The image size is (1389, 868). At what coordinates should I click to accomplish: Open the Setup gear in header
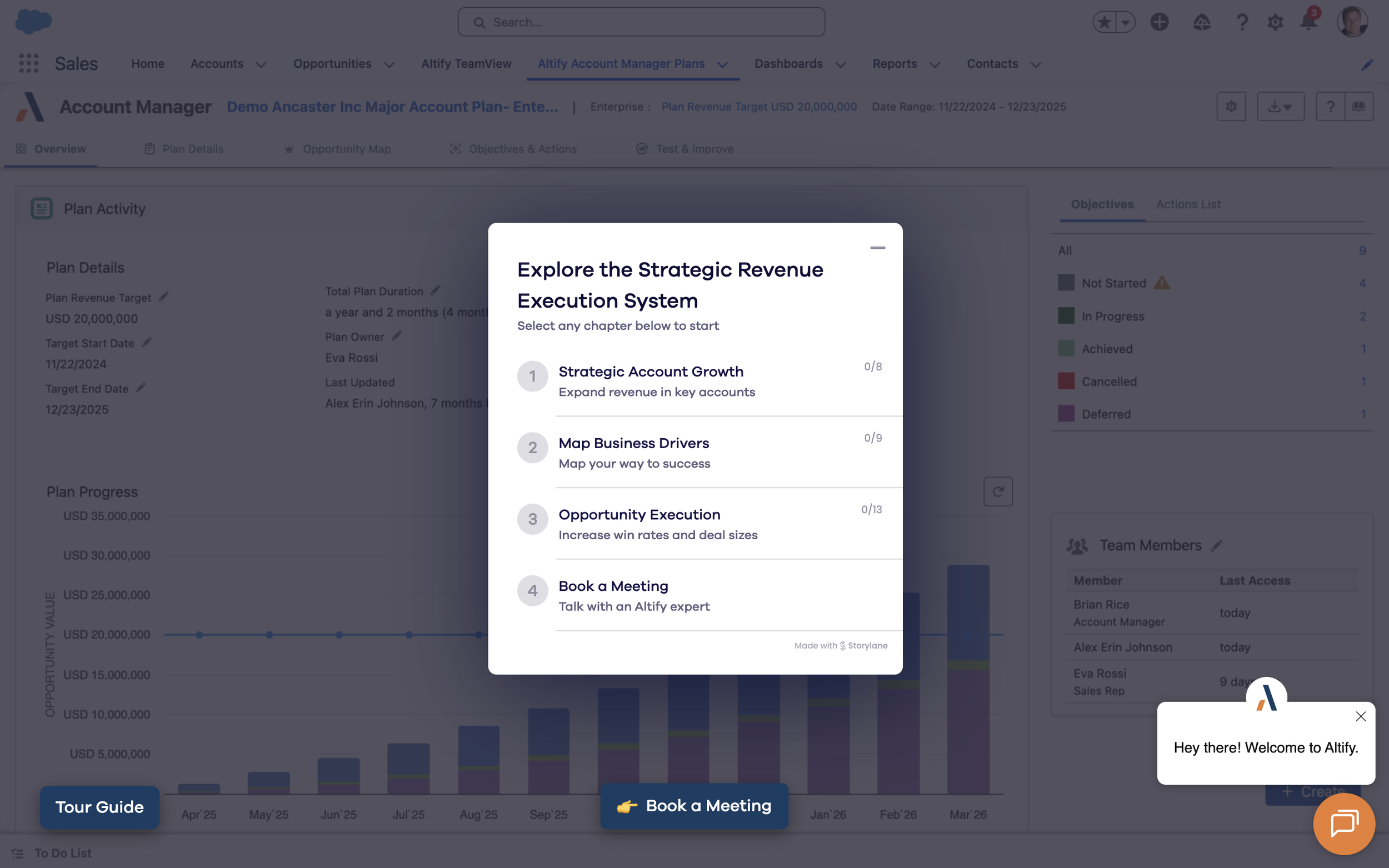(x=1275, y=22)
